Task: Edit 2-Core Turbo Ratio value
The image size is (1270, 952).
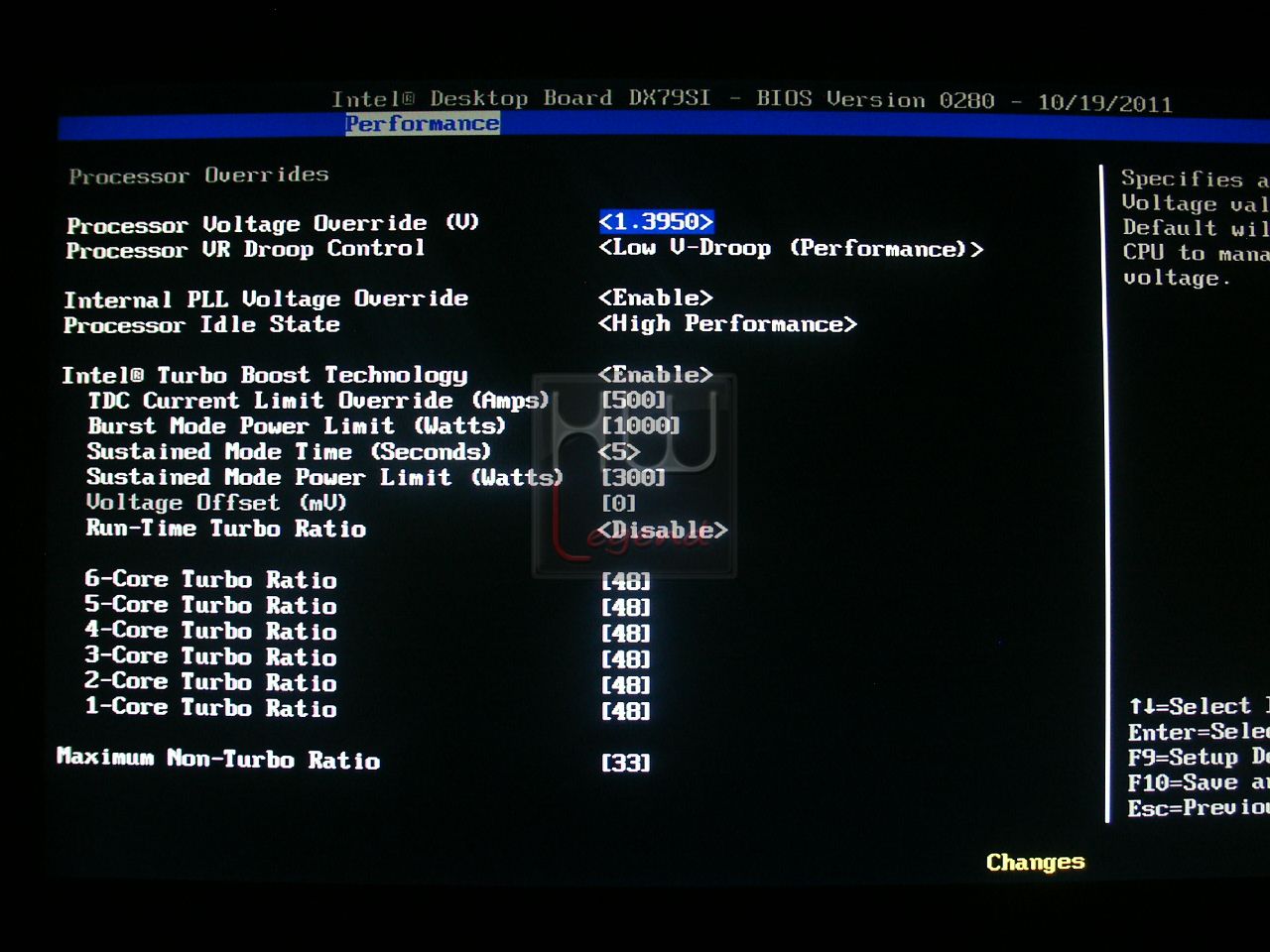Action: coord(626,684)
